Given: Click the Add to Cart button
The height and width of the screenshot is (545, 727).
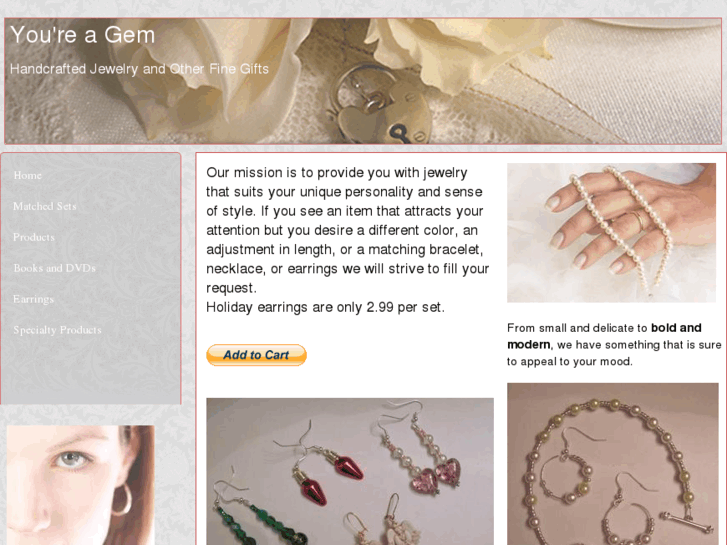Looking at the screenshot, I should coord(256,355).
